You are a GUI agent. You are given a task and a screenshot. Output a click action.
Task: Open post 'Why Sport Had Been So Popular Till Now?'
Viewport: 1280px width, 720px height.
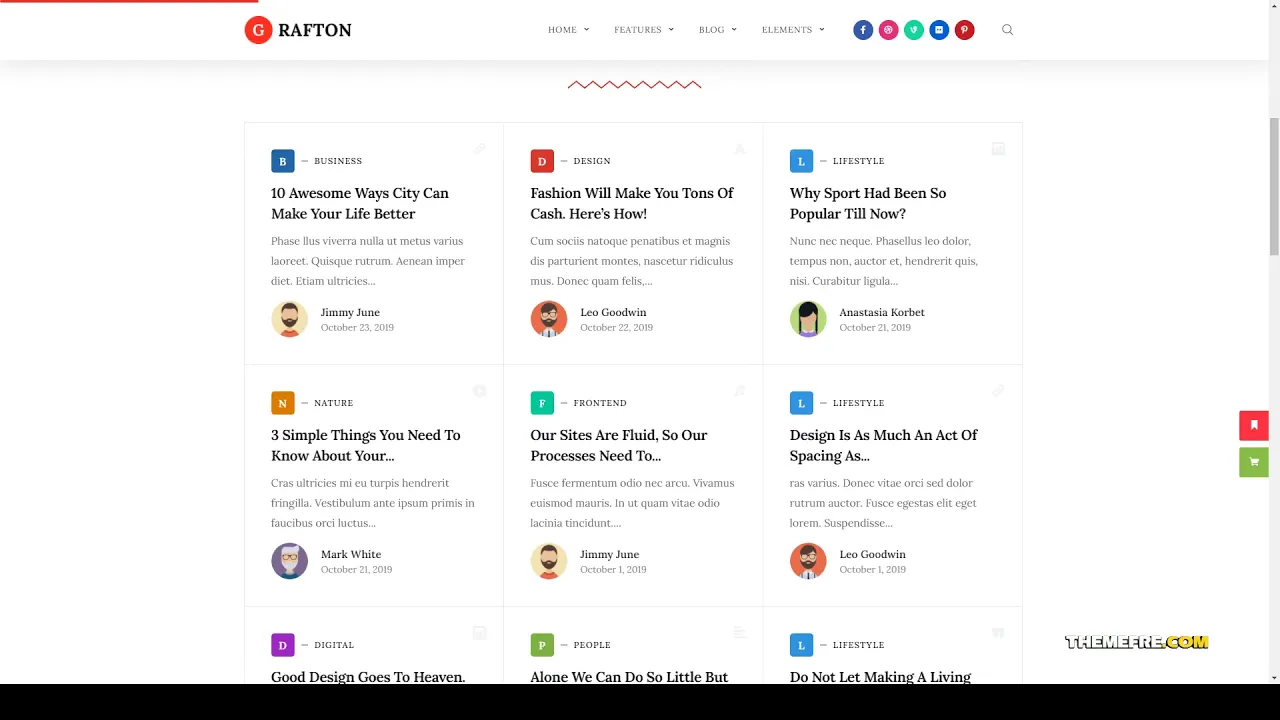[x=868, y=203]
